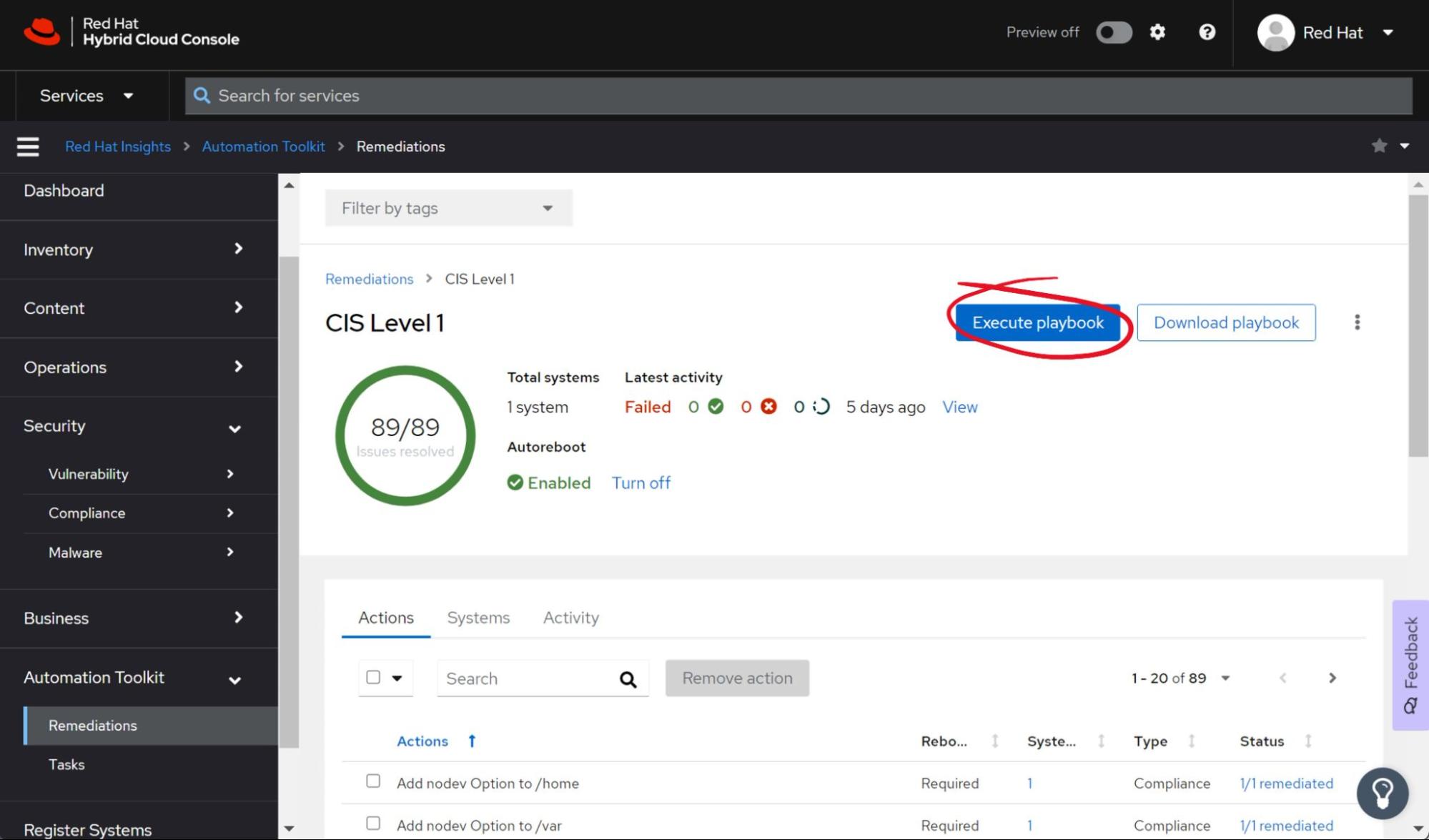Open the Filter by tags dropdown

[x=448, y=208]
